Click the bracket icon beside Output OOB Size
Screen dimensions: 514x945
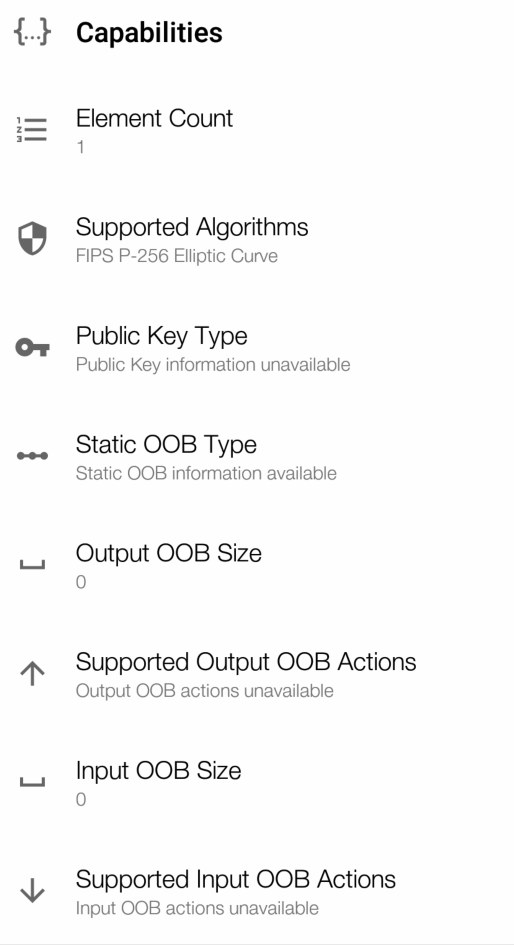33,565
